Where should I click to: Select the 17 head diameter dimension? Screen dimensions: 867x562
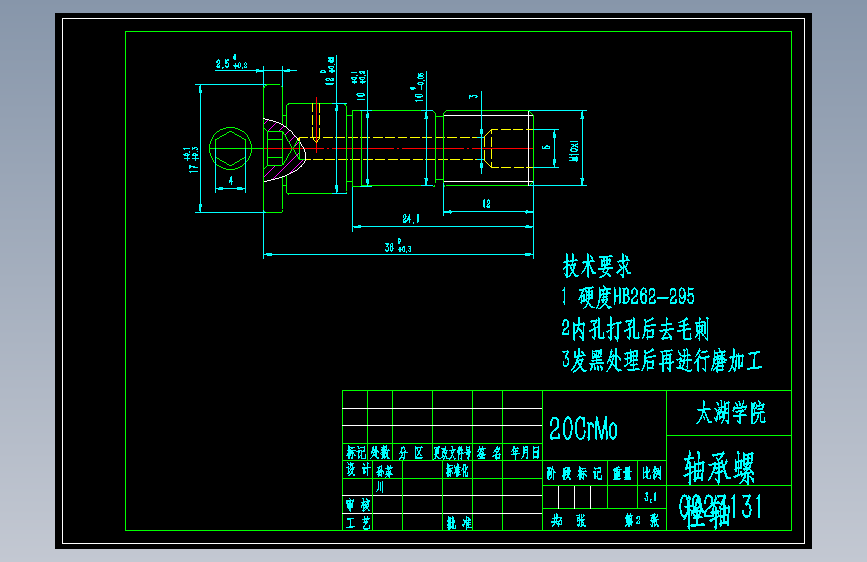(x=191, y=159)
